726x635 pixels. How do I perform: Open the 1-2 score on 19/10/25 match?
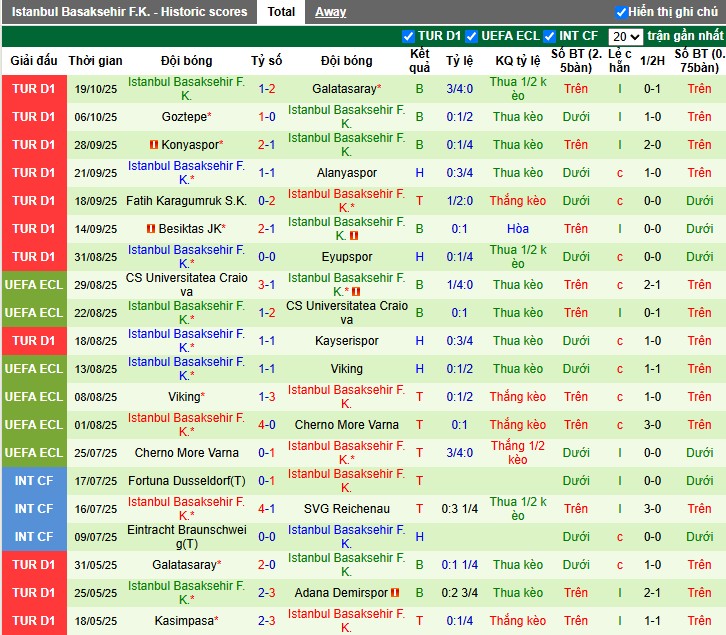tap(267, 88)
